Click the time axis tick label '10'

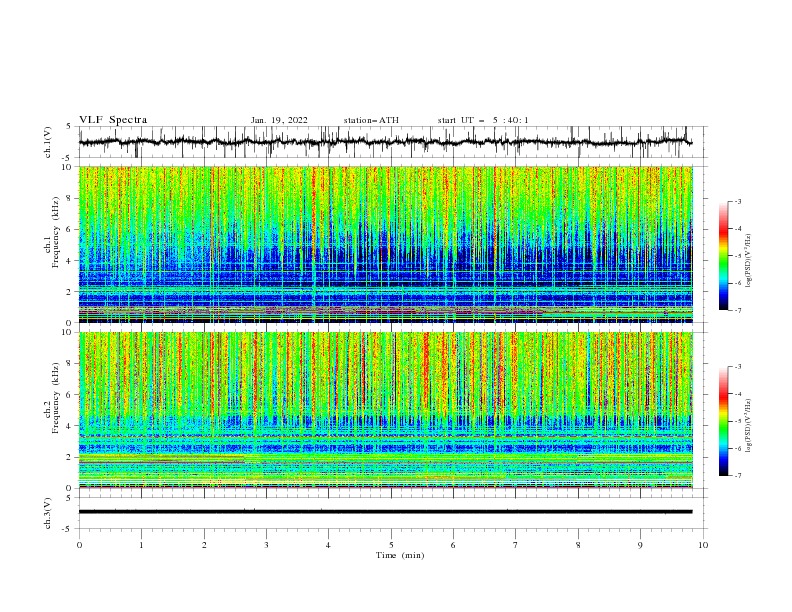tap(703, 545)
